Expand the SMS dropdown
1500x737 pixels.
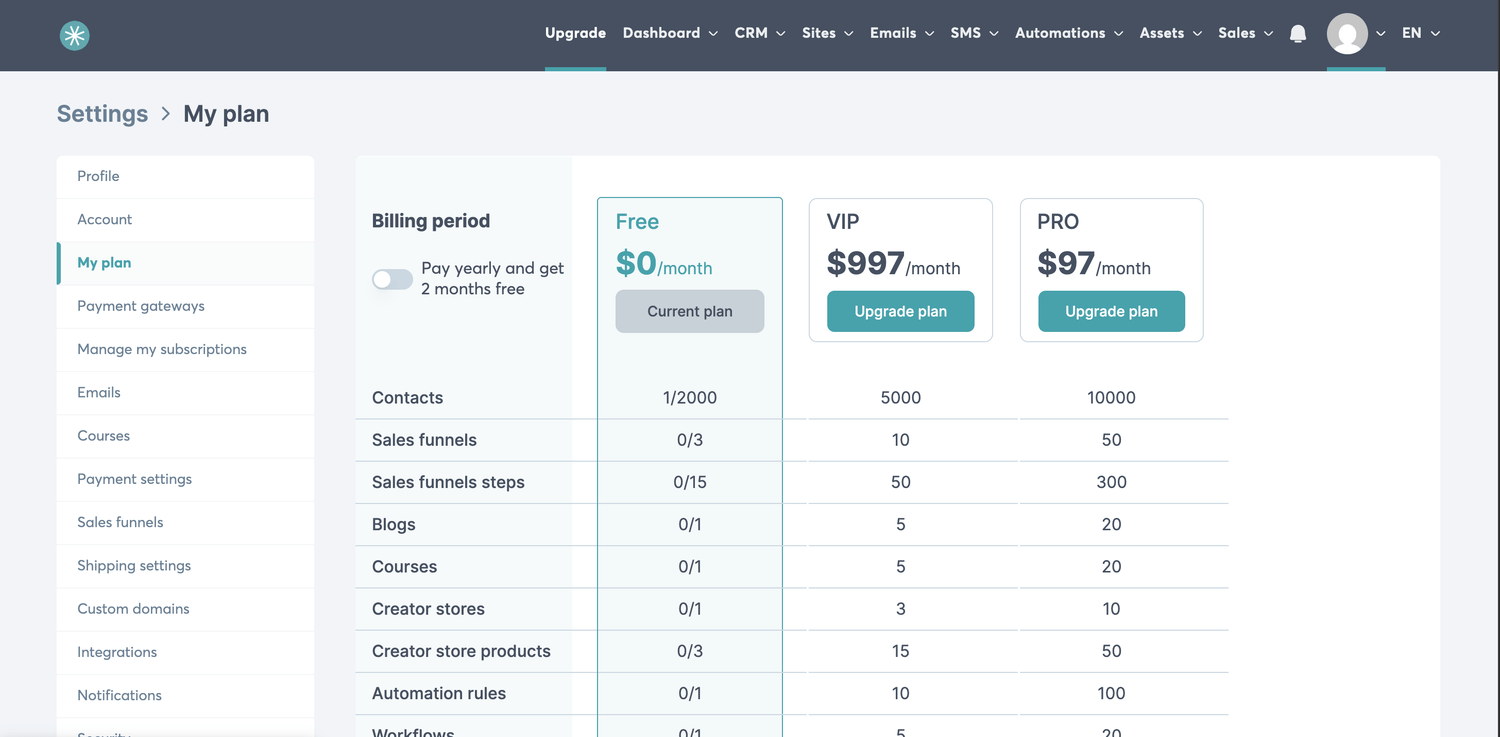coord(975,33)
